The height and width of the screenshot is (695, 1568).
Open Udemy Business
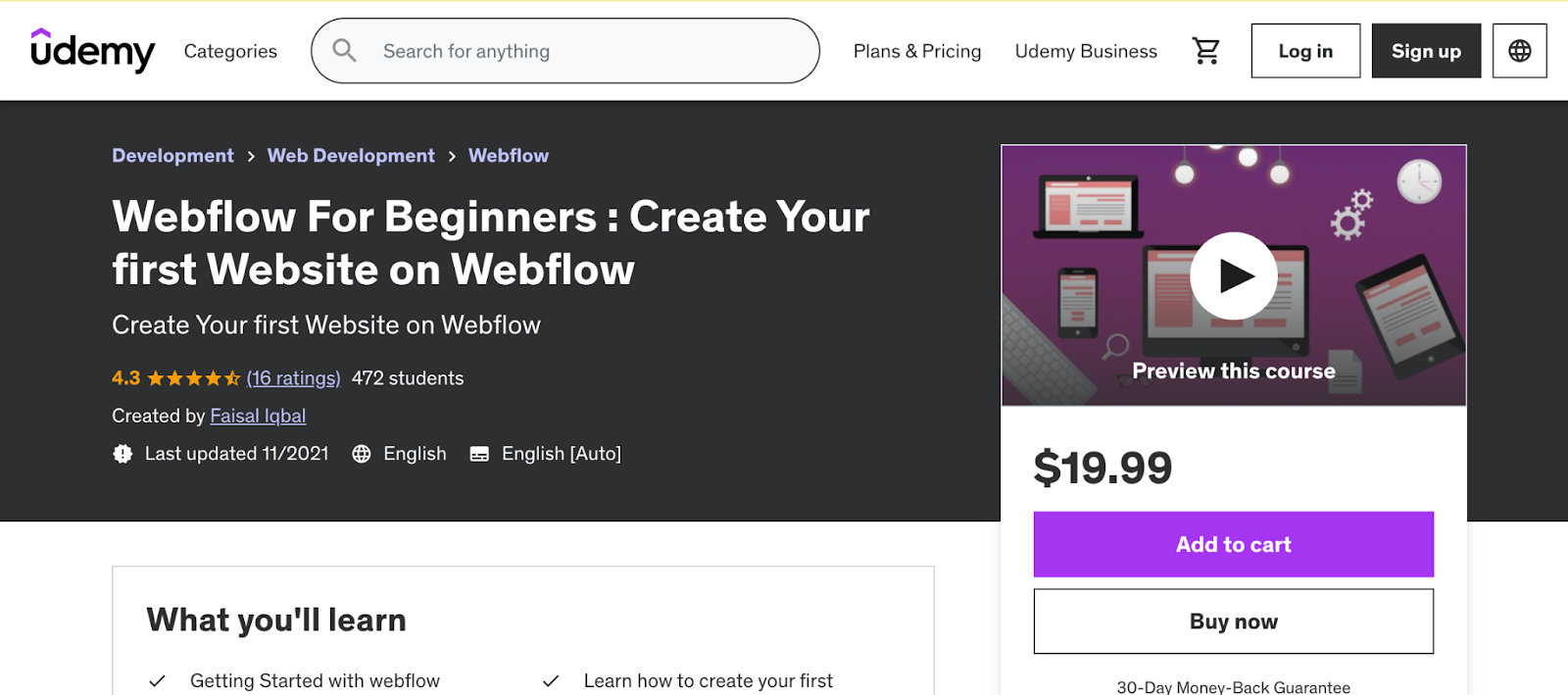click(1085, 50)
